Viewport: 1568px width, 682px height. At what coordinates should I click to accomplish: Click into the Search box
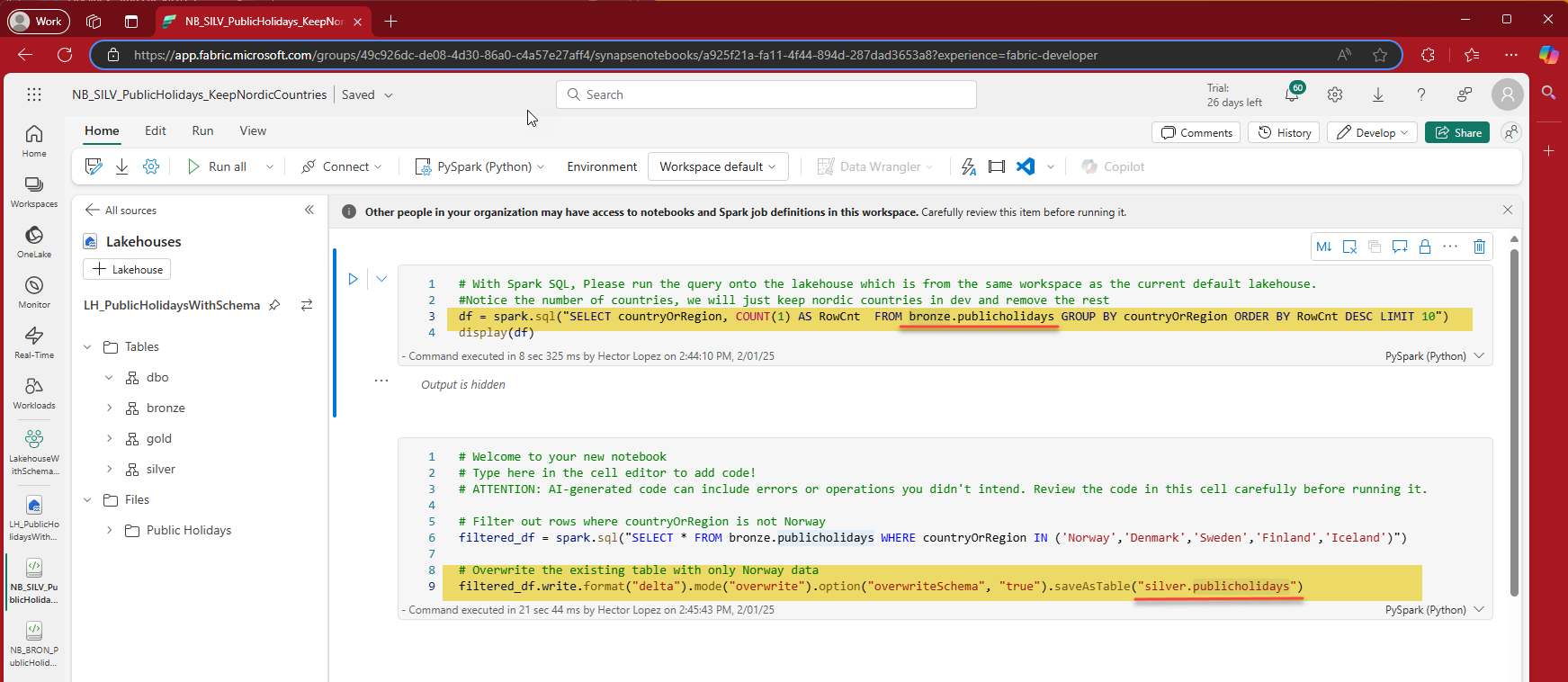click(766, 94)
